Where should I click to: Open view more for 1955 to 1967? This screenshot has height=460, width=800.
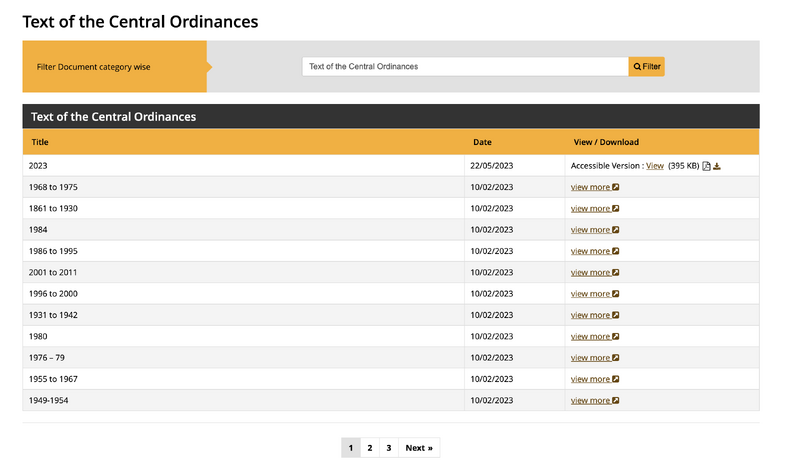click(590, 379)
